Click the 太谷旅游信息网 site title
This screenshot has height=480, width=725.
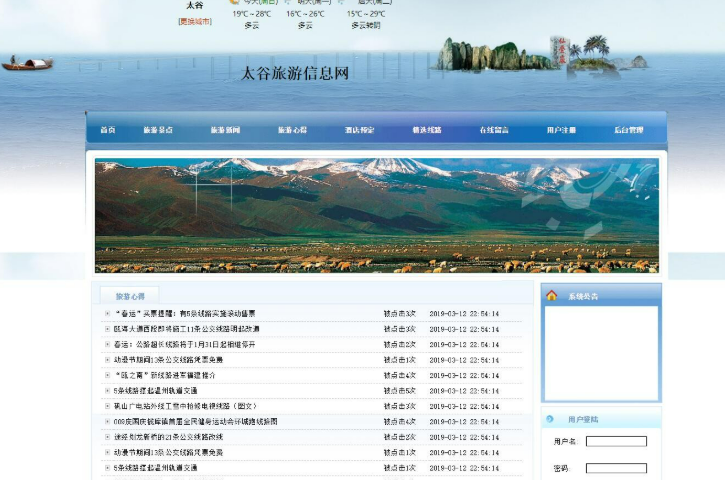[295, 73]
